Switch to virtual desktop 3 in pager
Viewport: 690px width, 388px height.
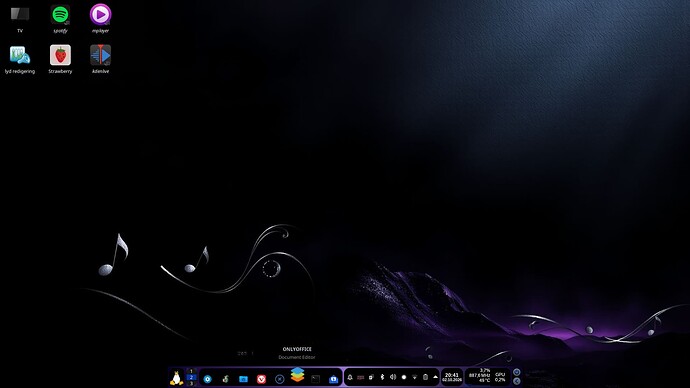(x=191, y=384)
